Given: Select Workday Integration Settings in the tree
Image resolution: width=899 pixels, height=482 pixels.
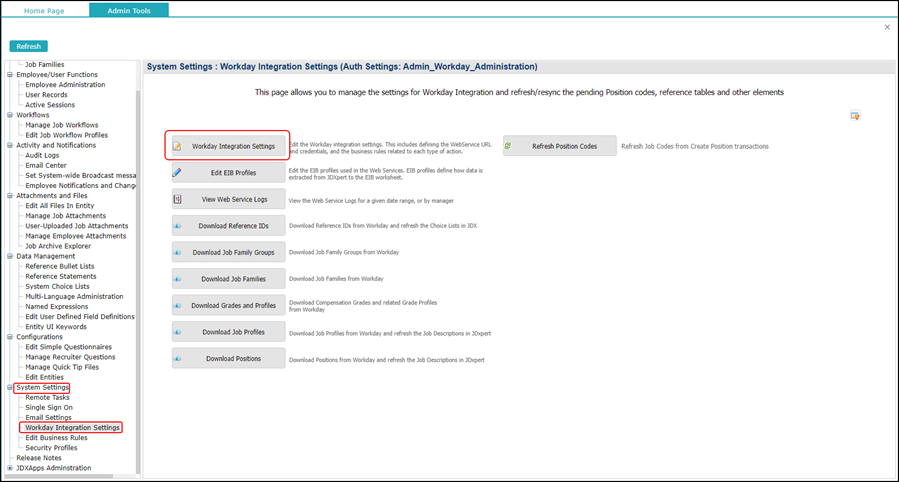Looking at the screenshot, I should pos(72,428).
